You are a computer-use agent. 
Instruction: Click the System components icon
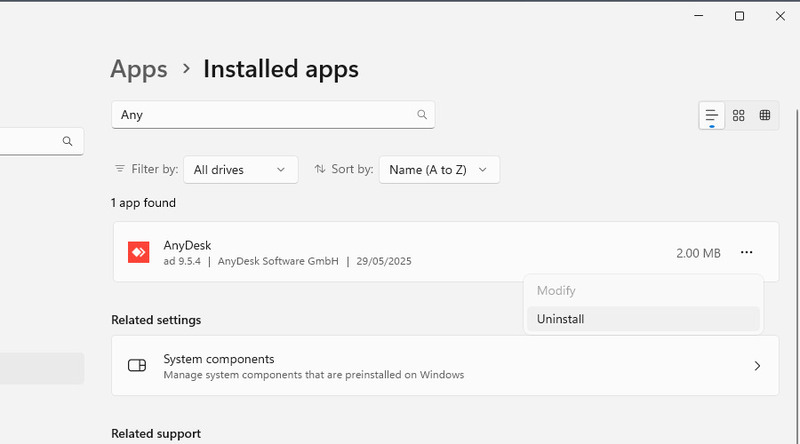click(137, 365)
